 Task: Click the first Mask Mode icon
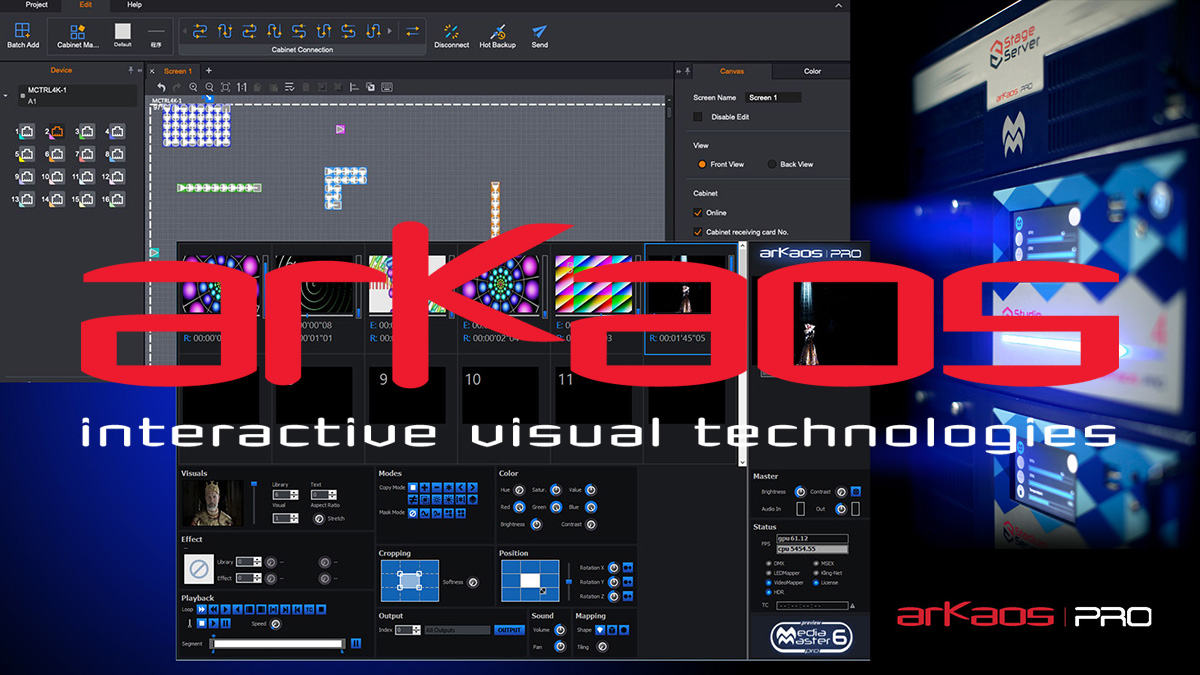pos(413,513)
